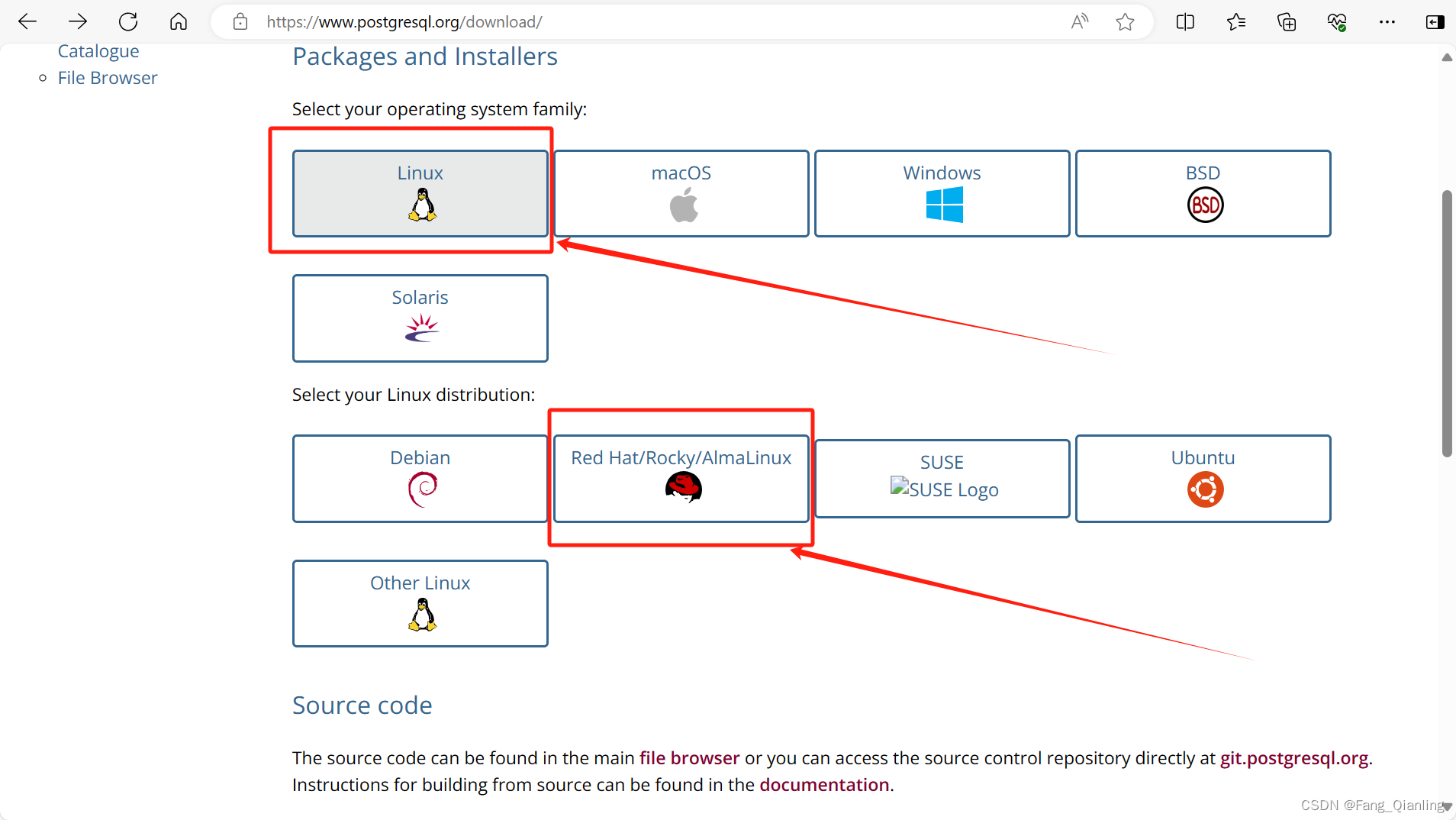
Task: Click the Tux penguin icon under Linux
Action: point(422,205)
